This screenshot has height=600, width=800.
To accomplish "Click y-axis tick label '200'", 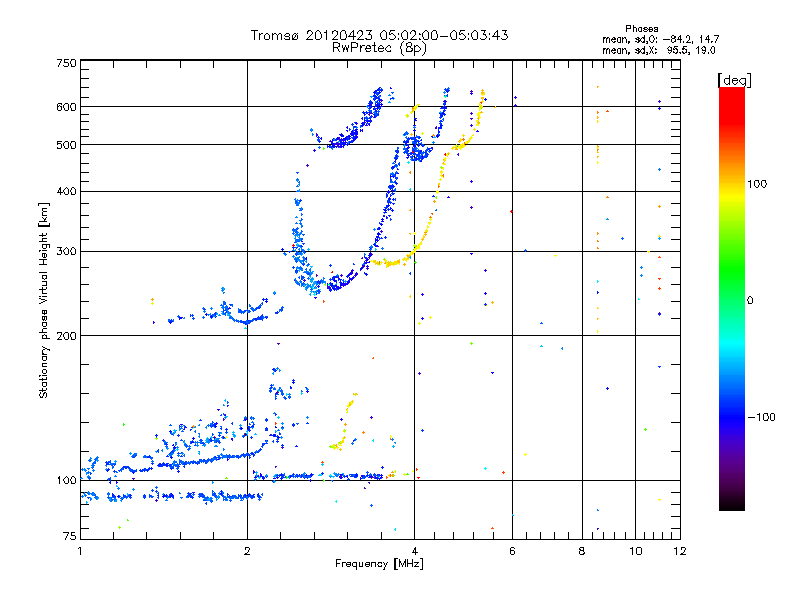I will [66, 336].
